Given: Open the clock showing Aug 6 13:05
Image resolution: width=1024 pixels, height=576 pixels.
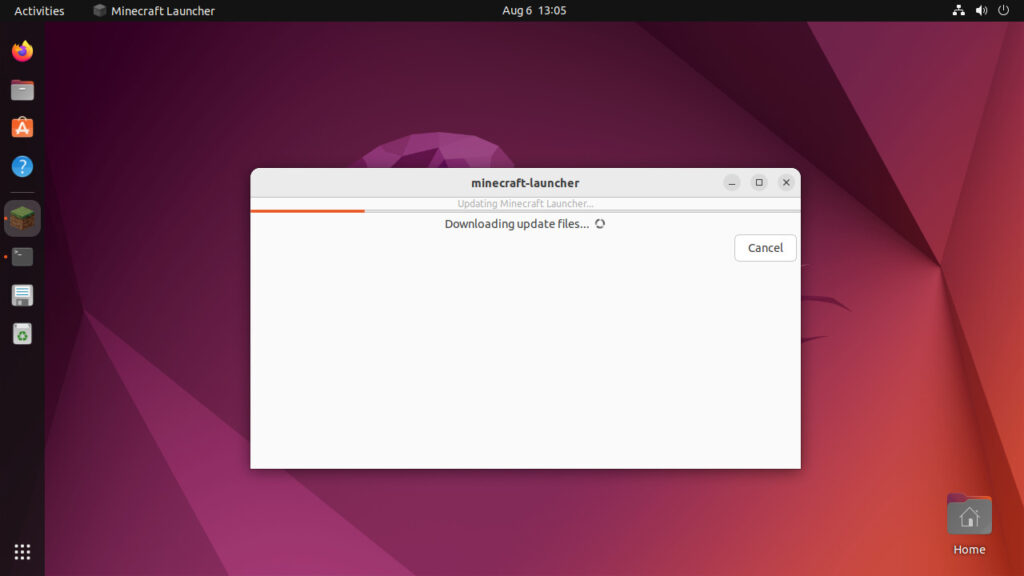Looking at the screenshot, I should [534, 11].
